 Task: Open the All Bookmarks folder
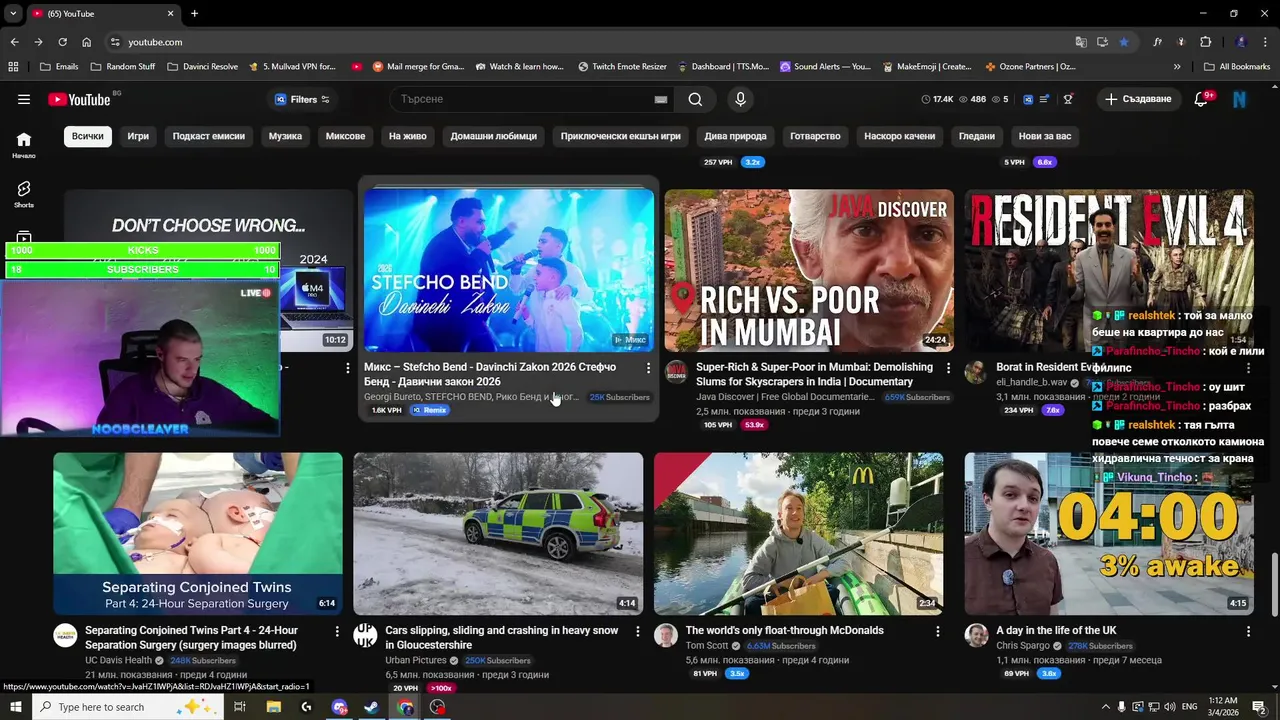pyautogui.click(x=1237, y=67)
